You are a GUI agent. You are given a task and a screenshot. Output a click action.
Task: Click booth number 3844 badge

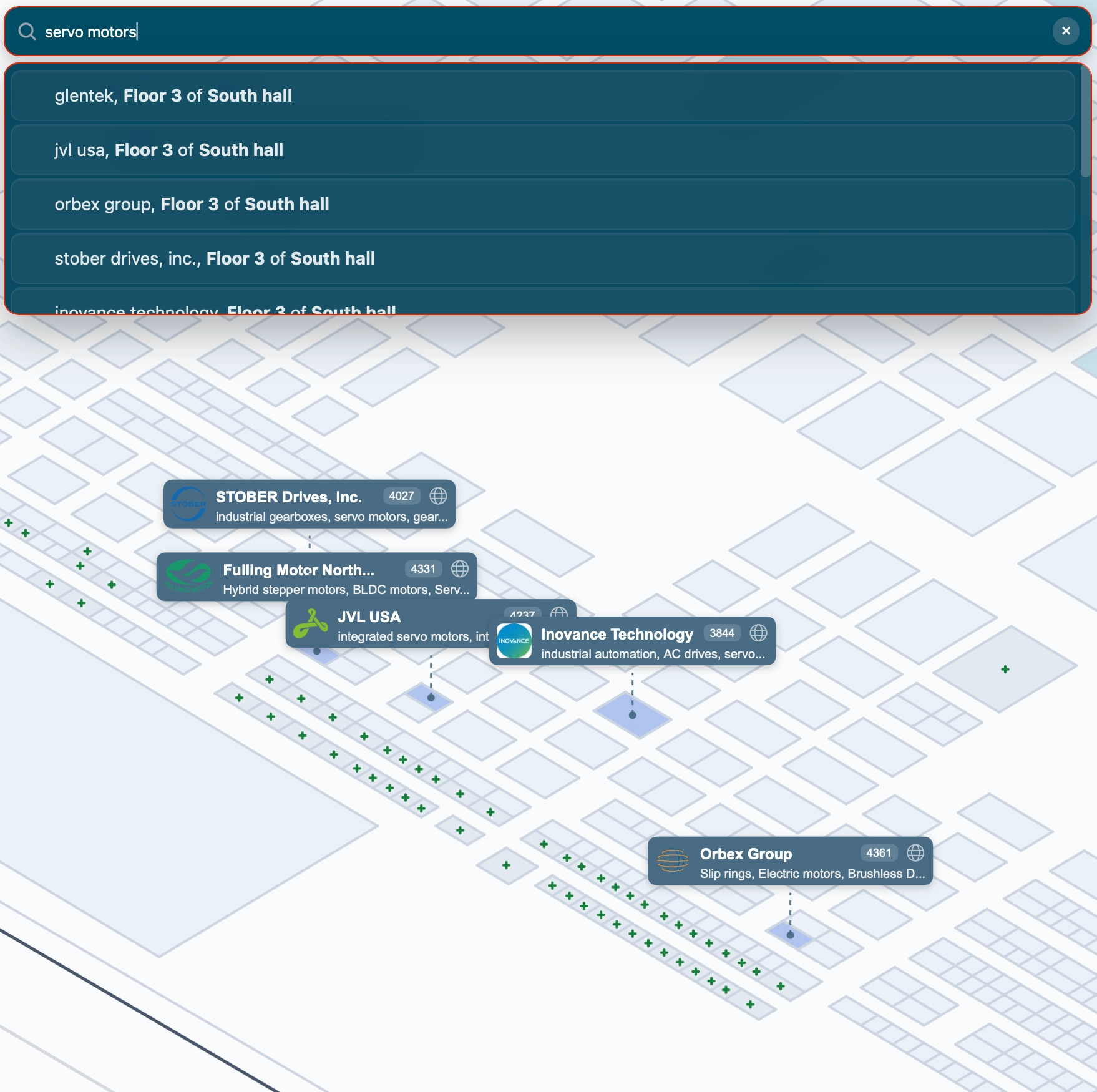pos(722,633)
